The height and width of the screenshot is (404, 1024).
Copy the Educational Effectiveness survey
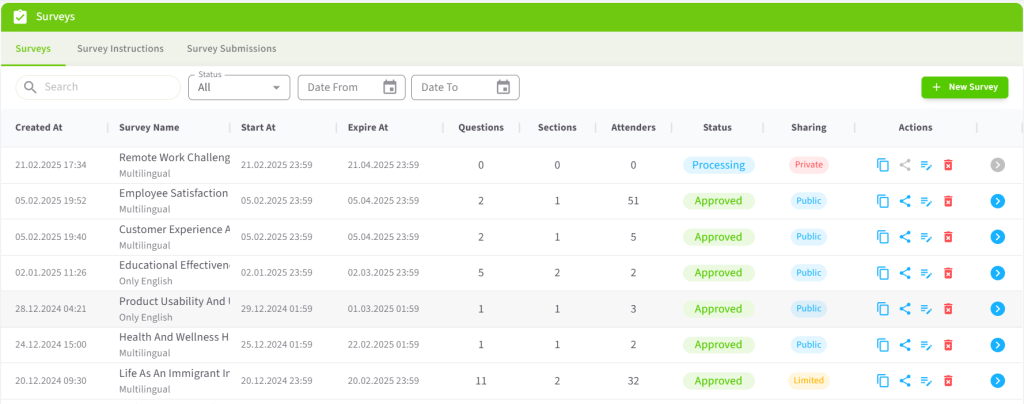pos(883,273)
